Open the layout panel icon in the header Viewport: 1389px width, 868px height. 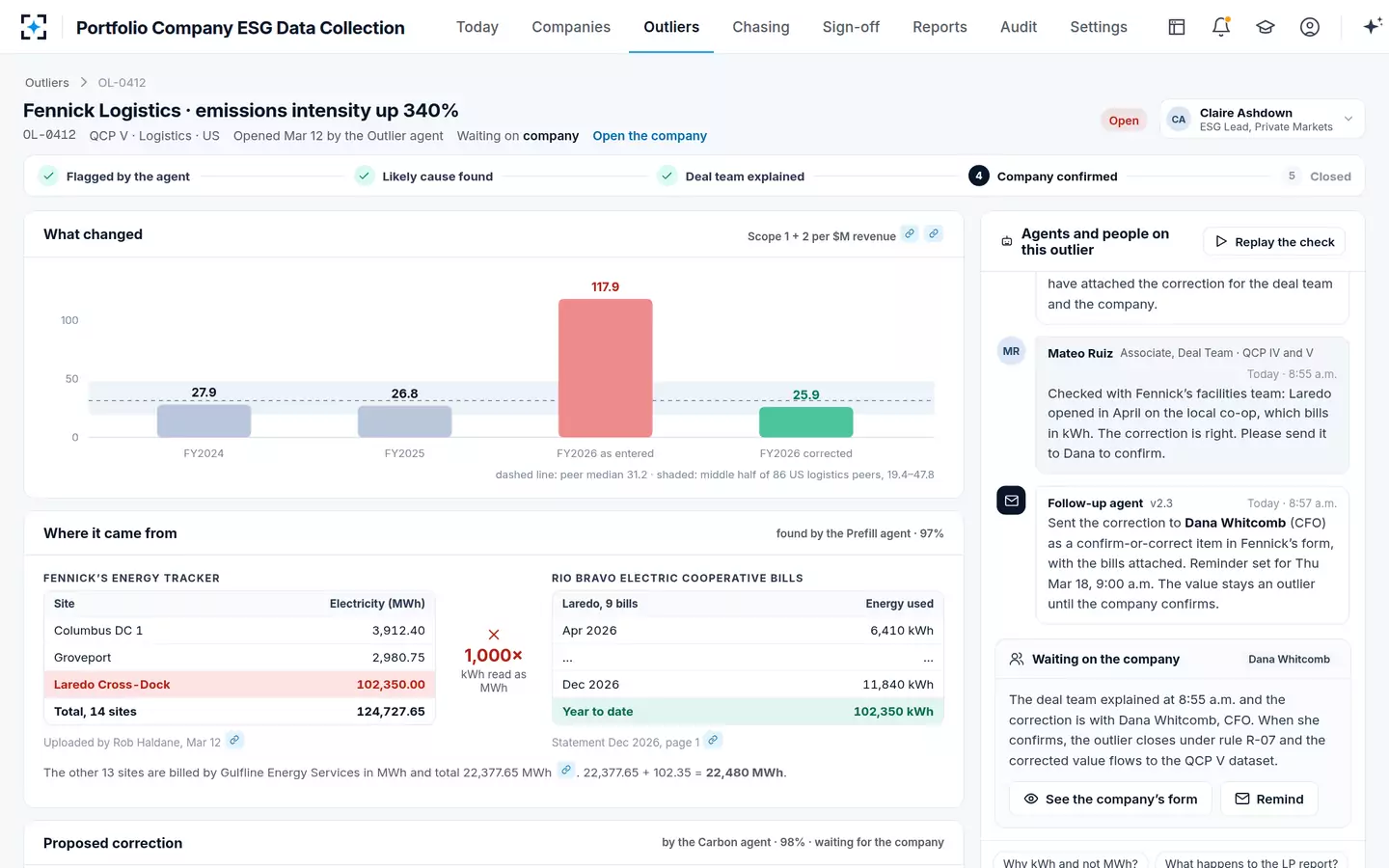pos(1177,27)
